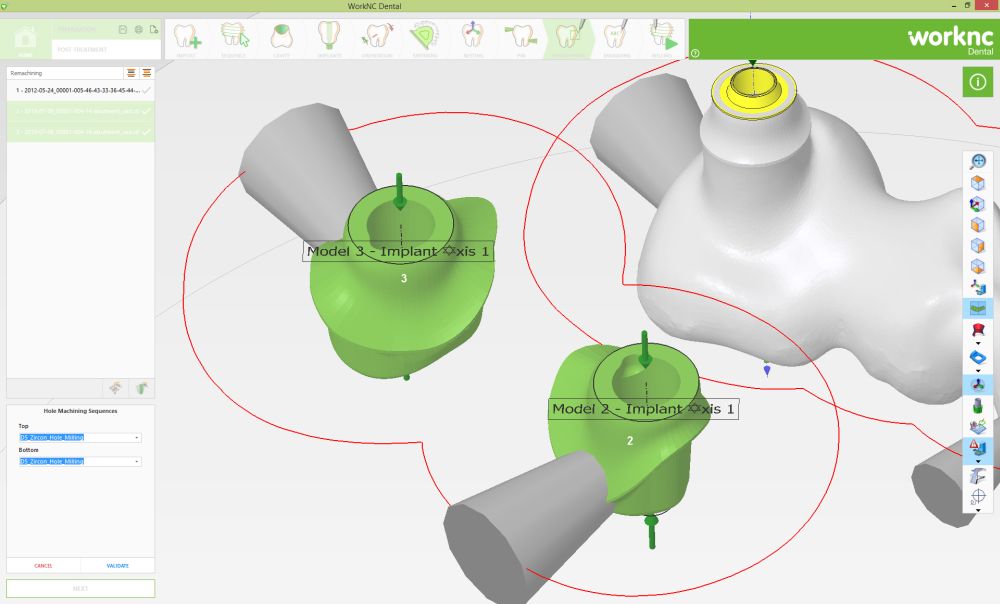Open the Orientation tooth-with-arrows step
The width and height of the screenshot is (1000, 604).
point(377,37)
